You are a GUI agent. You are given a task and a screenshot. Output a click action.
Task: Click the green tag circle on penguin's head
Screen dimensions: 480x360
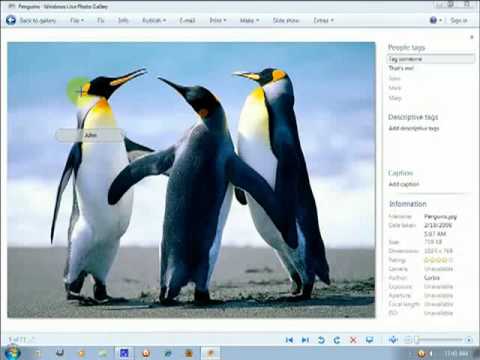coord(79,91)
